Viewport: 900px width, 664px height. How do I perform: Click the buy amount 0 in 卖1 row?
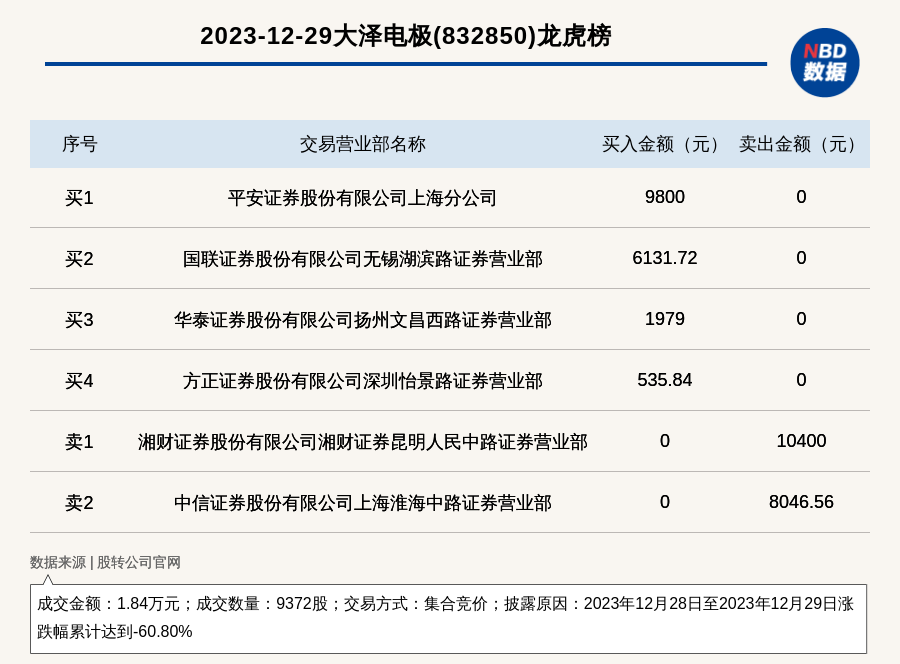point(665,441)
